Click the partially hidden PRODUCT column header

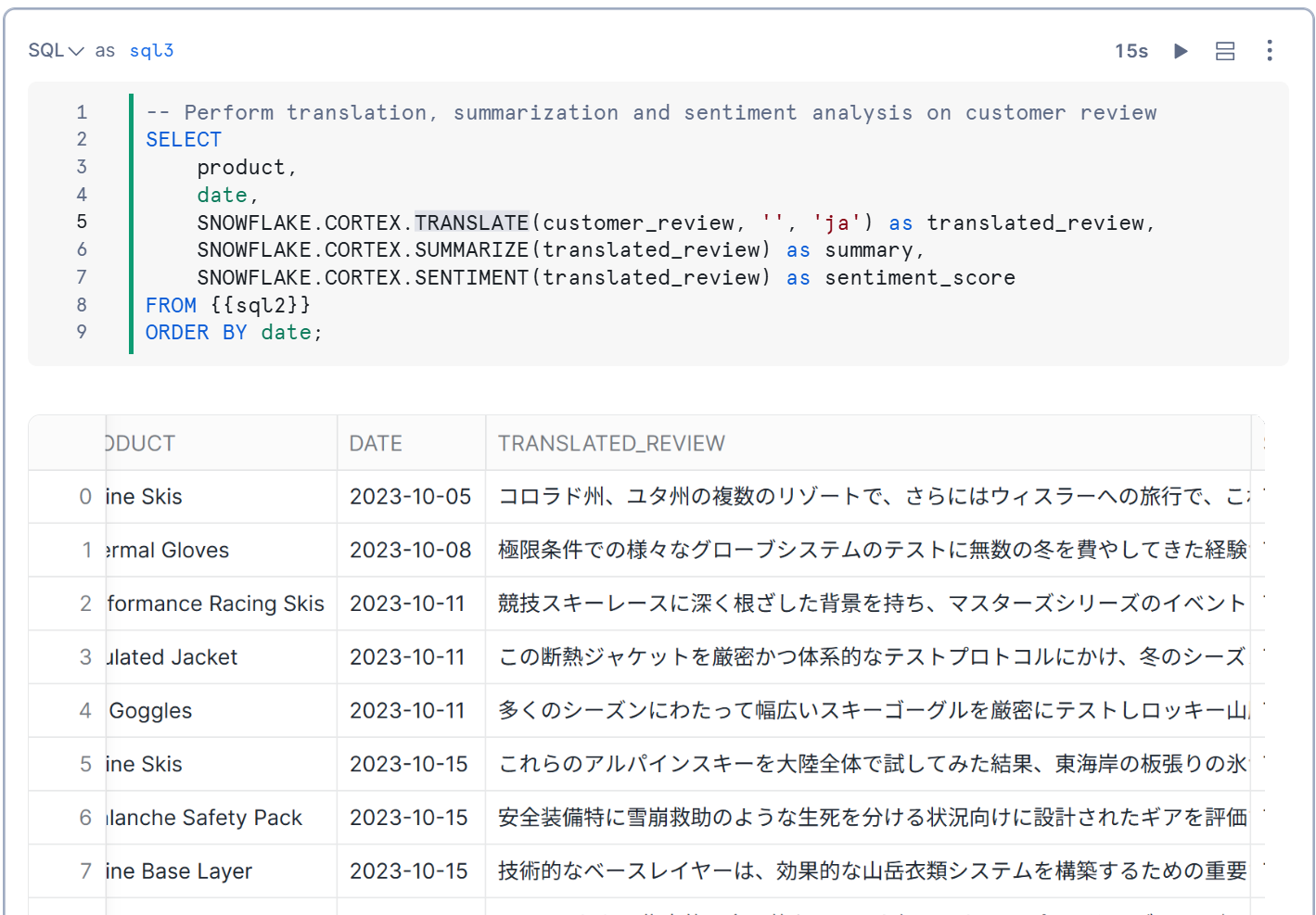pos(141,443)
